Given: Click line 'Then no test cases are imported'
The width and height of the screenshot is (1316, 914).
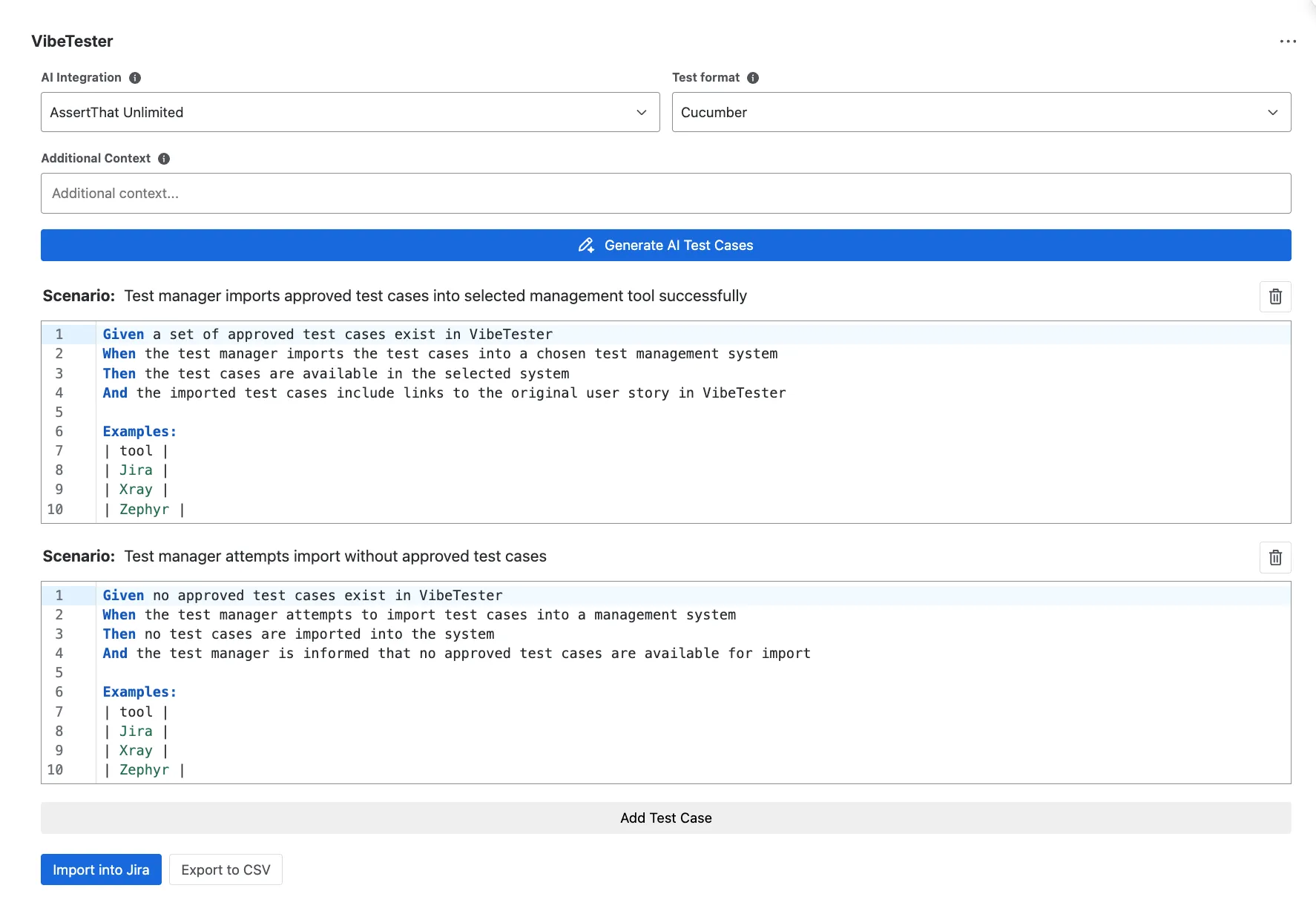Looking at the screenshot, I should click(x=299, y=634).
